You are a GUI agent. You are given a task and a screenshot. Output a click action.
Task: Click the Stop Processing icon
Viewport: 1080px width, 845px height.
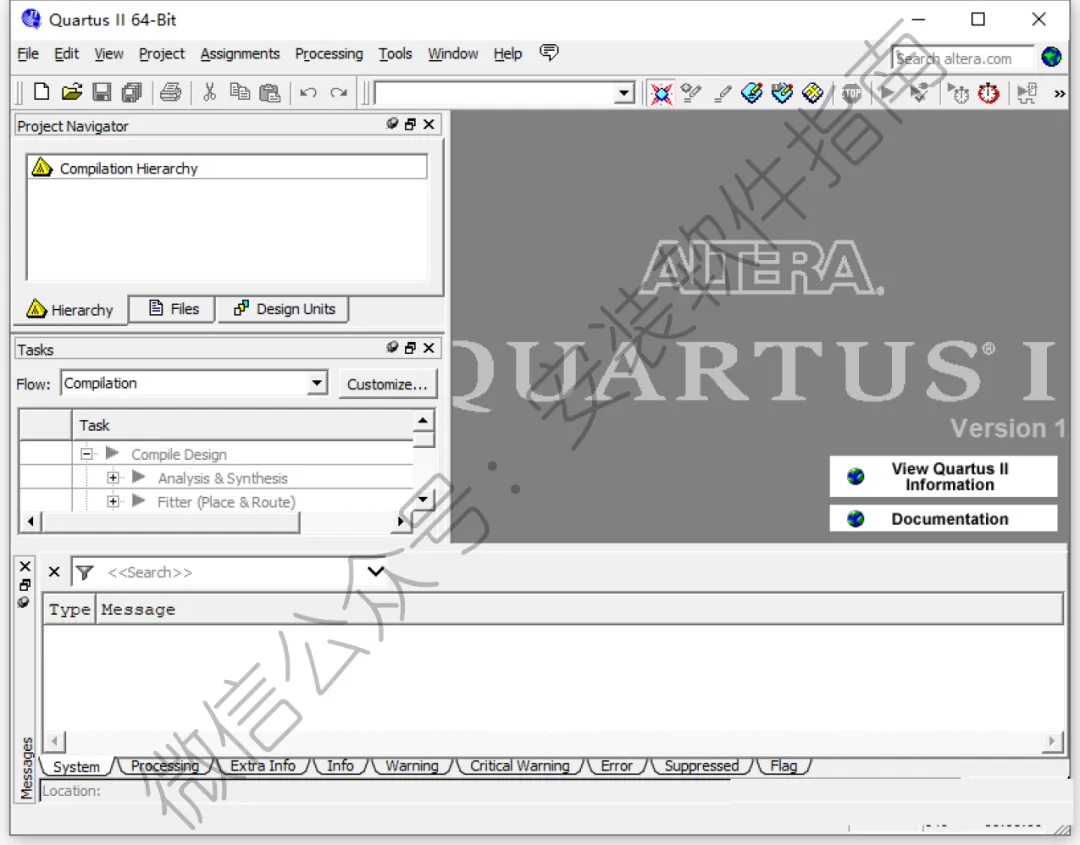pos(851,93)
